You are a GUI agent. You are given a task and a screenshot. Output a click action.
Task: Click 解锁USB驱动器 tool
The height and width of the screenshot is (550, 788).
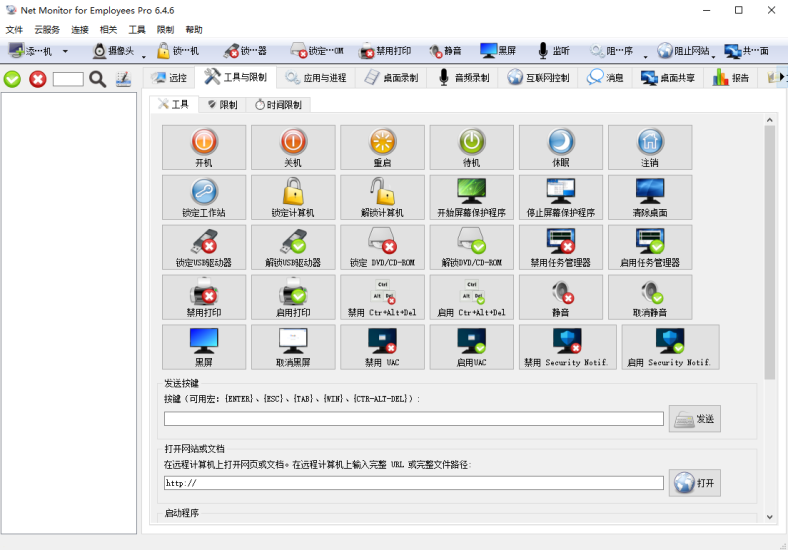coord(293,247)
